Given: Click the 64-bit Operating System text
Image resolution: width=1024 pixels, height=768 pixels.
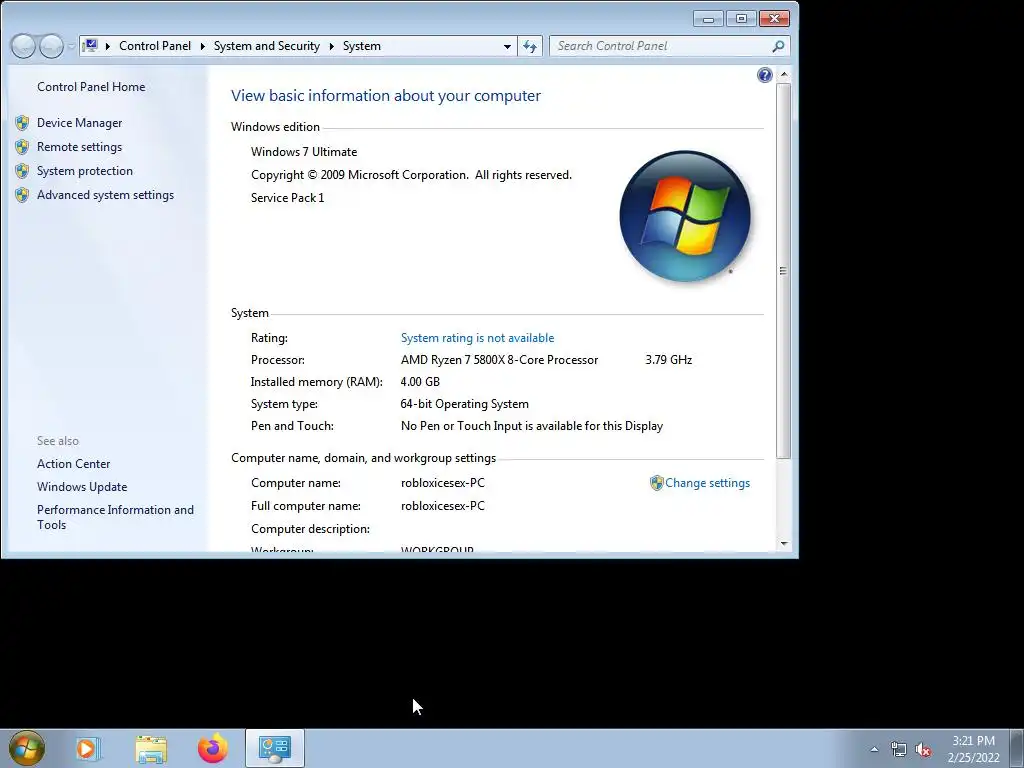Looking at the screenshot, I should pos(464,404).
